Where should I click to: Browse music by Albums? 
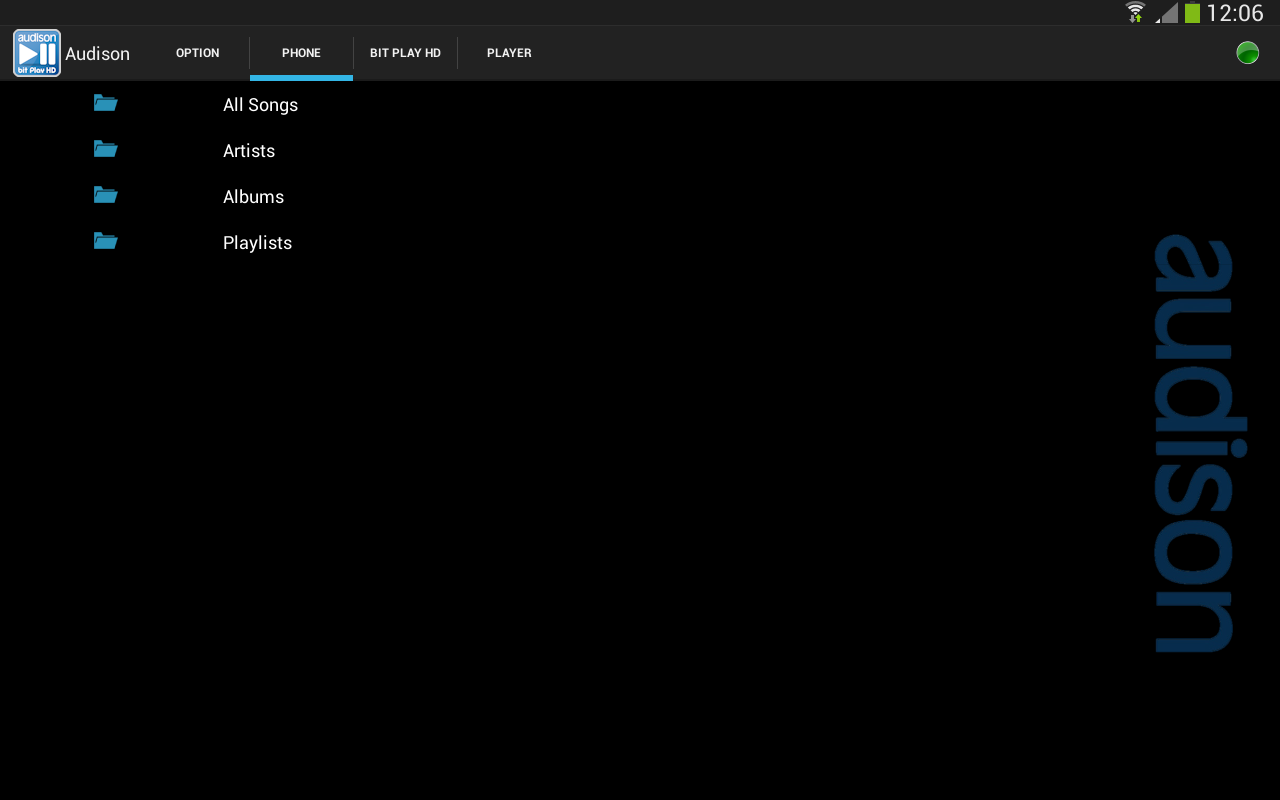coord(253,197)
